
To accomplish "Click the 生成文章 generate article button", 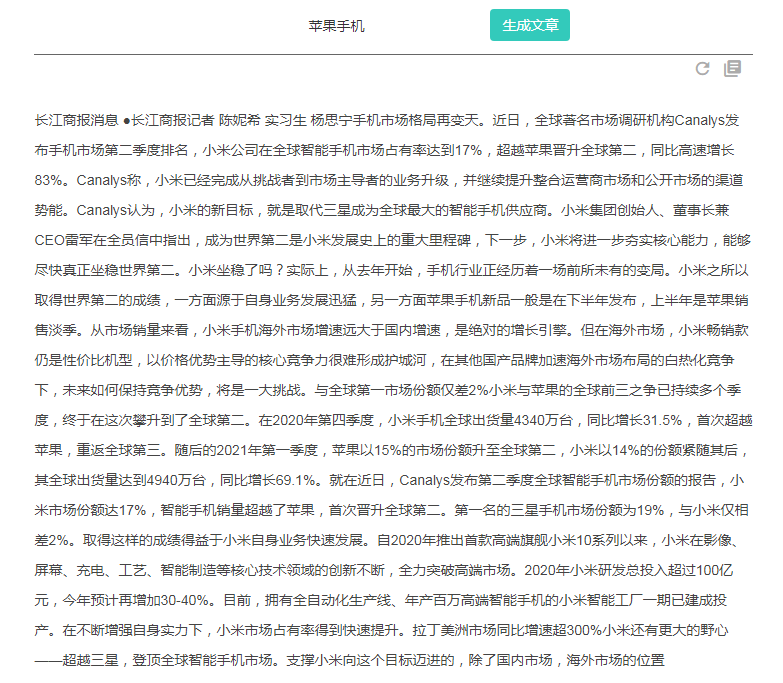I will (529, 25).
